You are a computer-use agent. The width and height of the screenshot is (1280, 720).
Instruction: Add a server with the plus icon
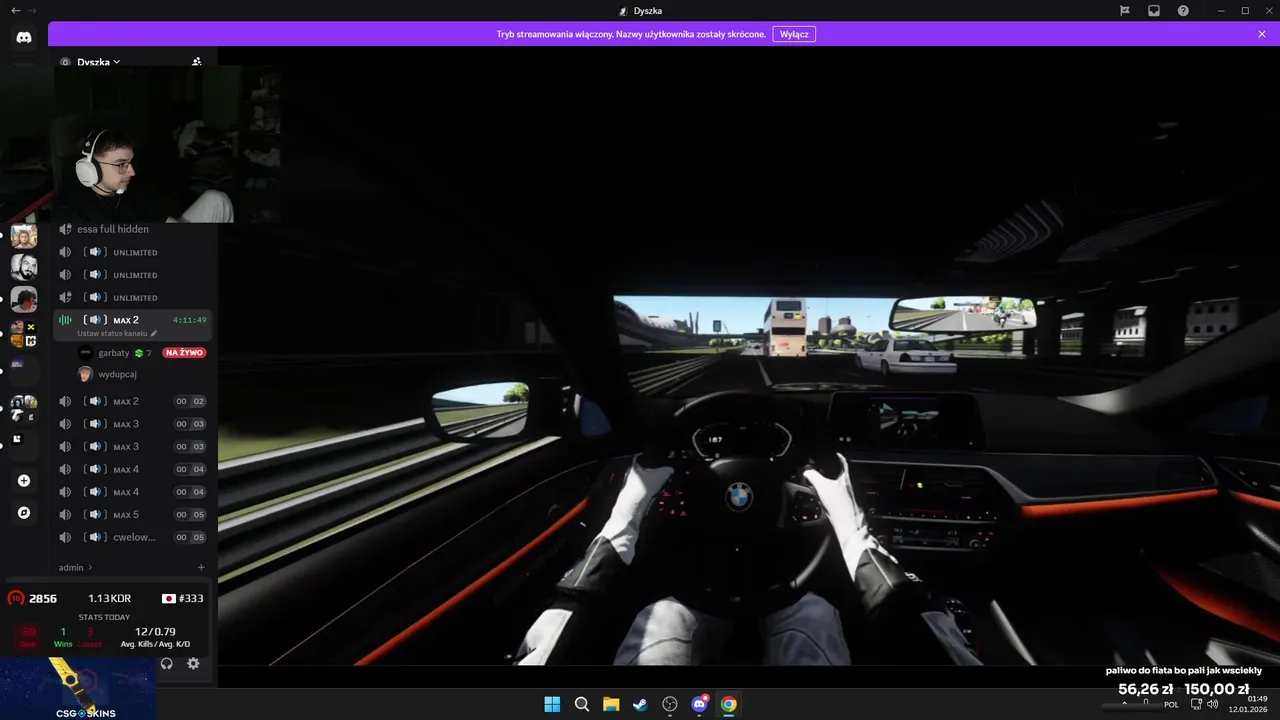click(x=24, y=481)
